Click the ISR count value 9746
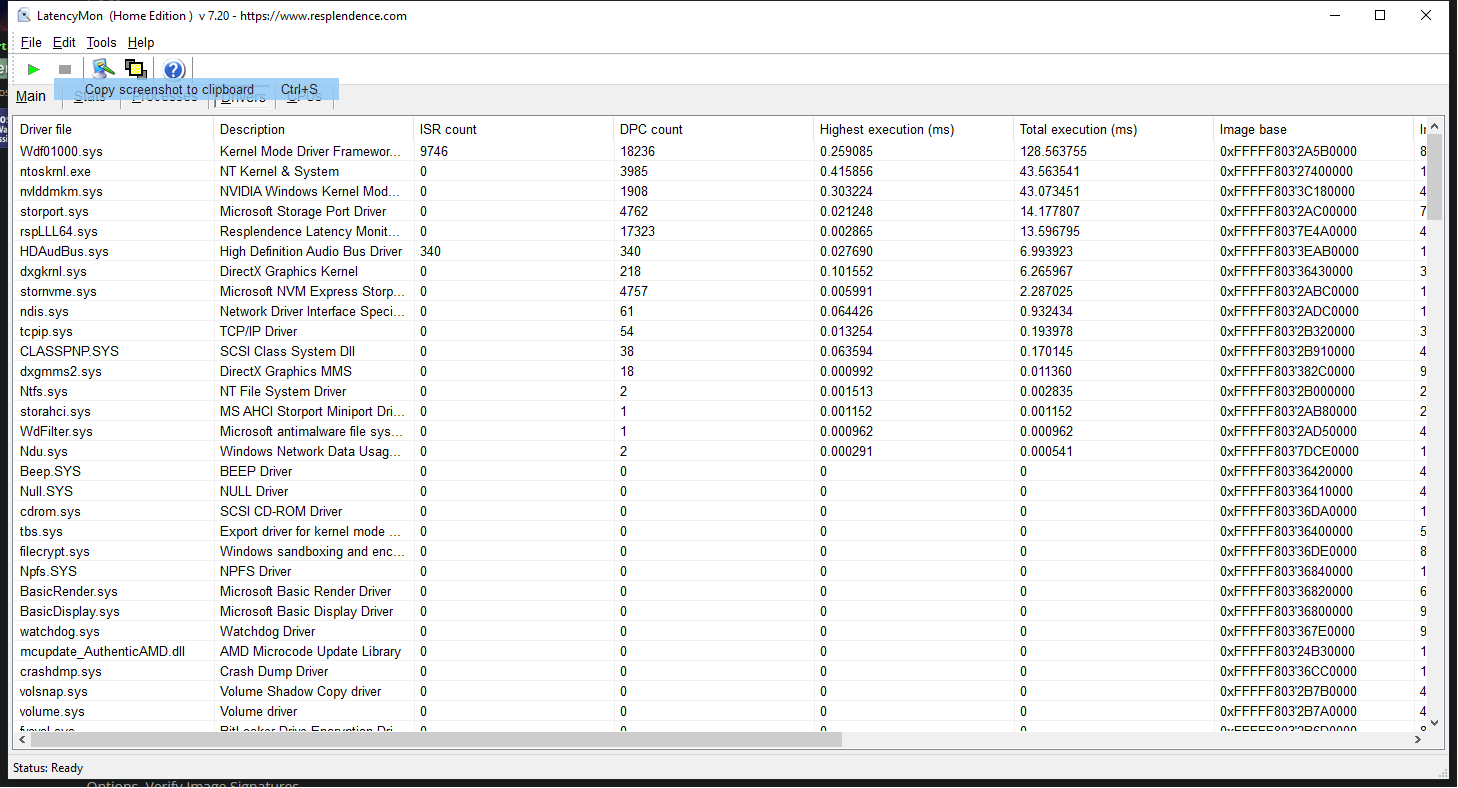 [434, 151]
